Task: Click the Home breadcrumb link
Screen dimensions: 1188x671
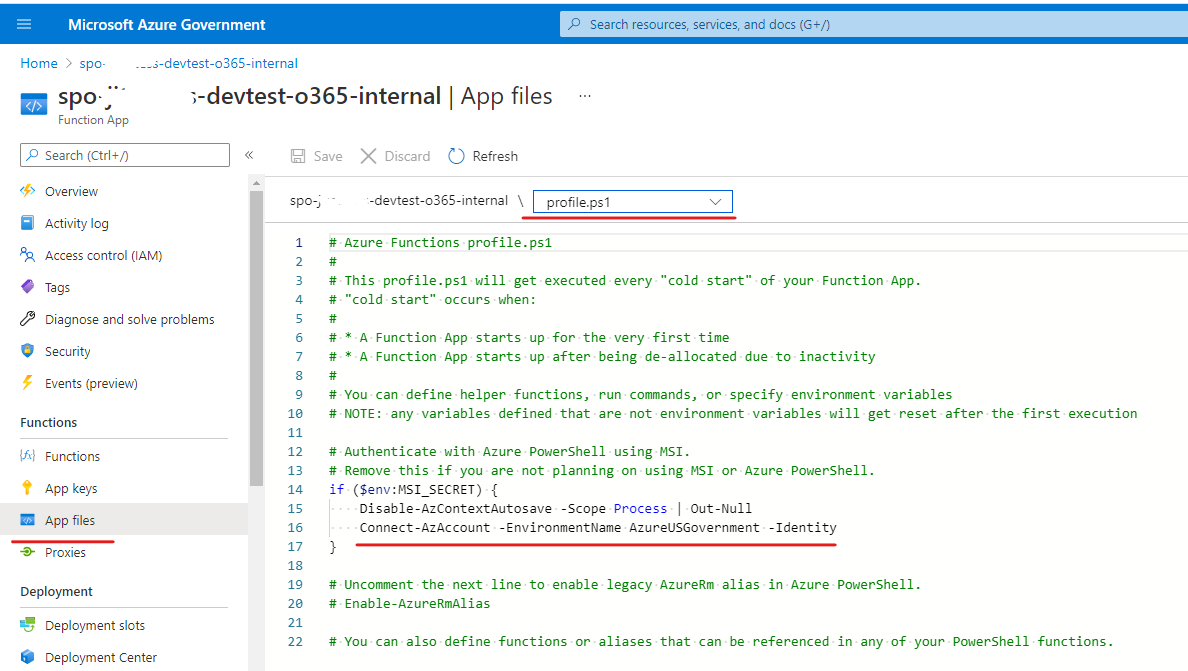Action: [39, 63]
